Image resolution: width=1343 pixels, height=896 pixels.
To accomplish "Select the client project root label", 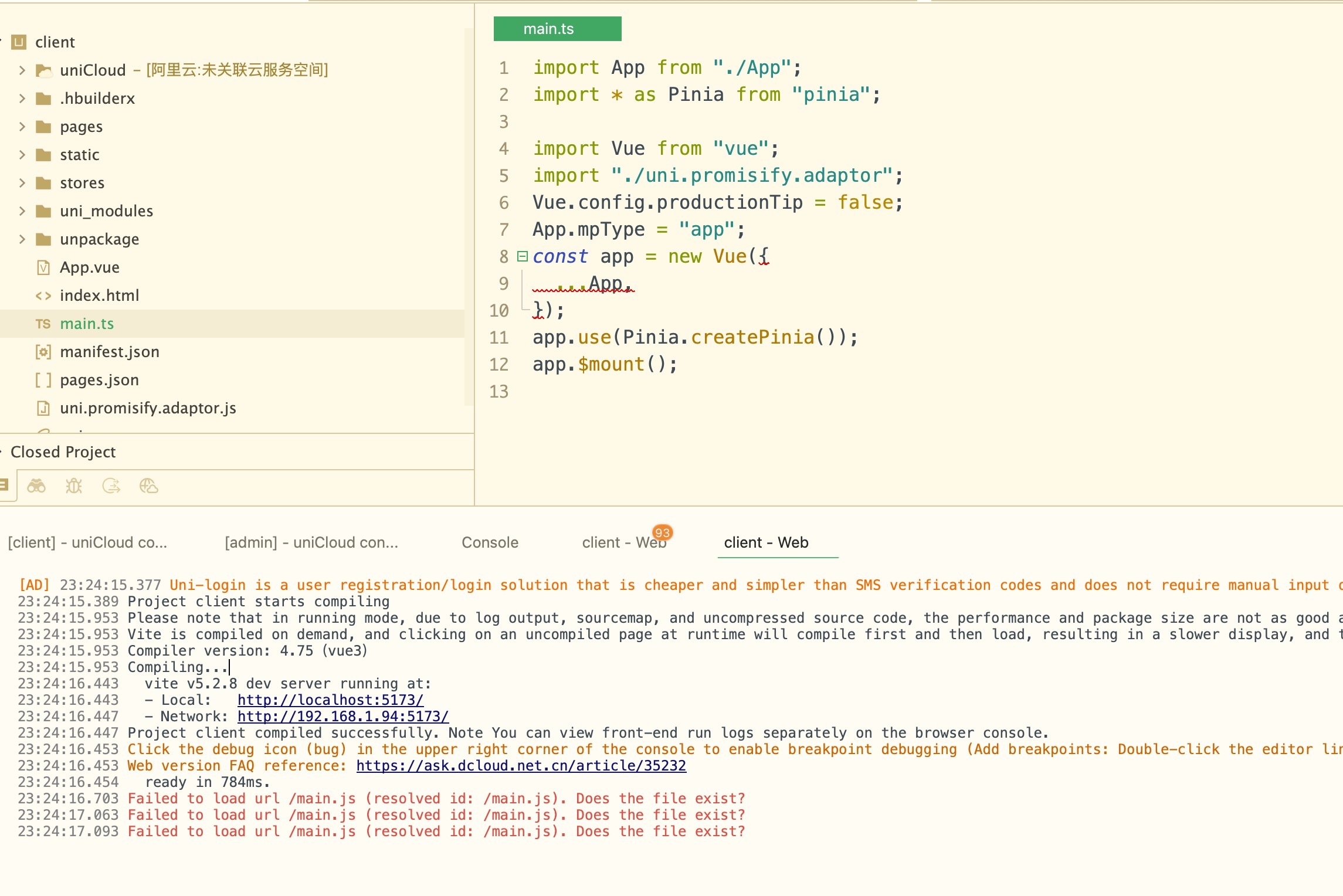I will tap(55, 42).
